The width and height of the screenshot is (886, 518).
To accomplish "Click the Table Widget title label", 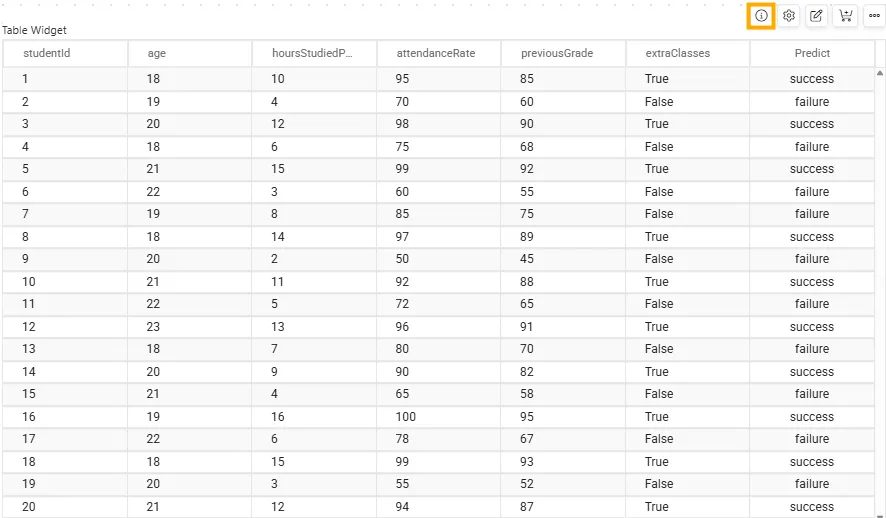I will pyautogui.click(x=34, y=30).
